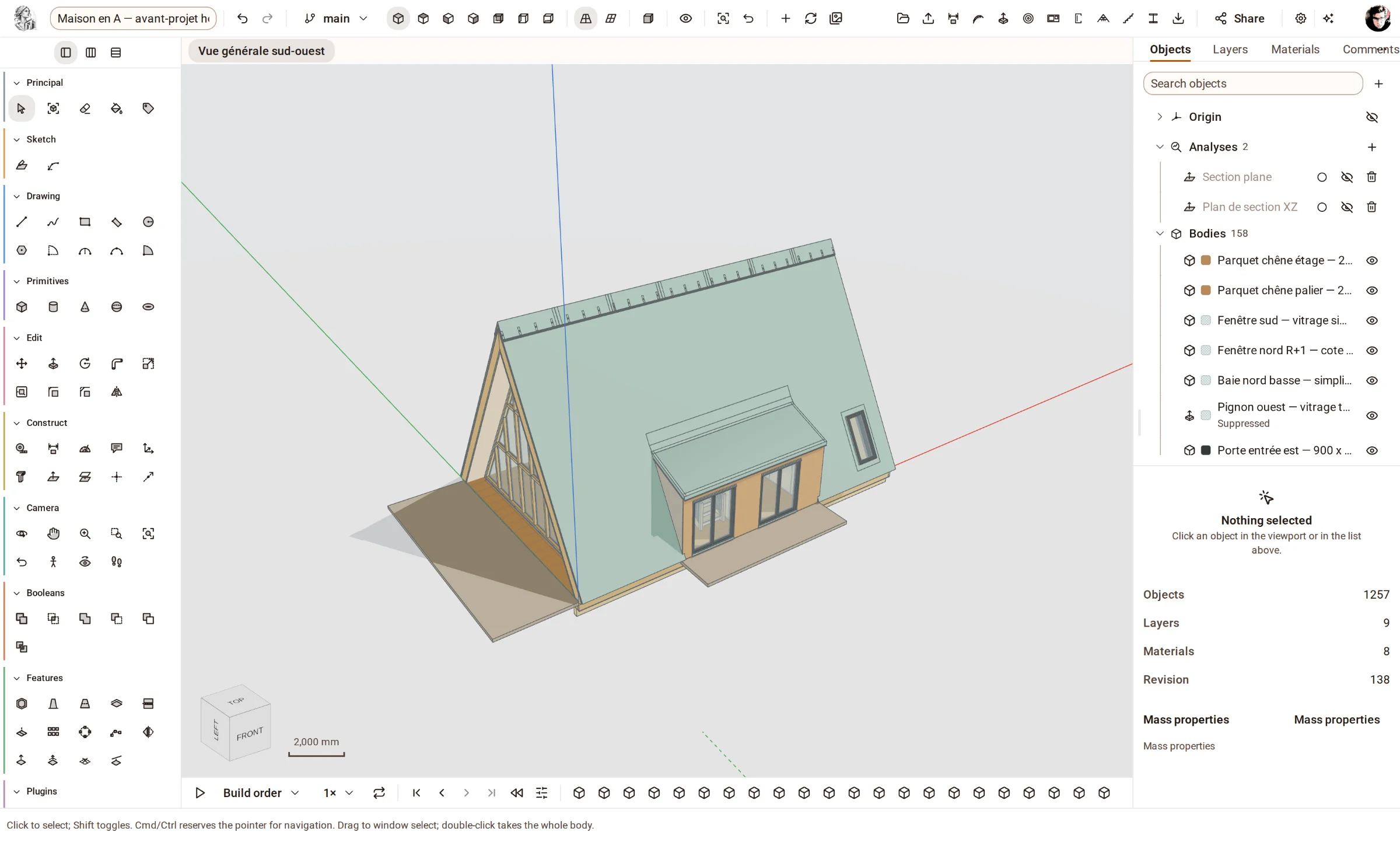Image resolution: width=1400 pixels, height=842 pixels.
Task: Hide the Parquet chêne étage body
Action: (1372, 260)
